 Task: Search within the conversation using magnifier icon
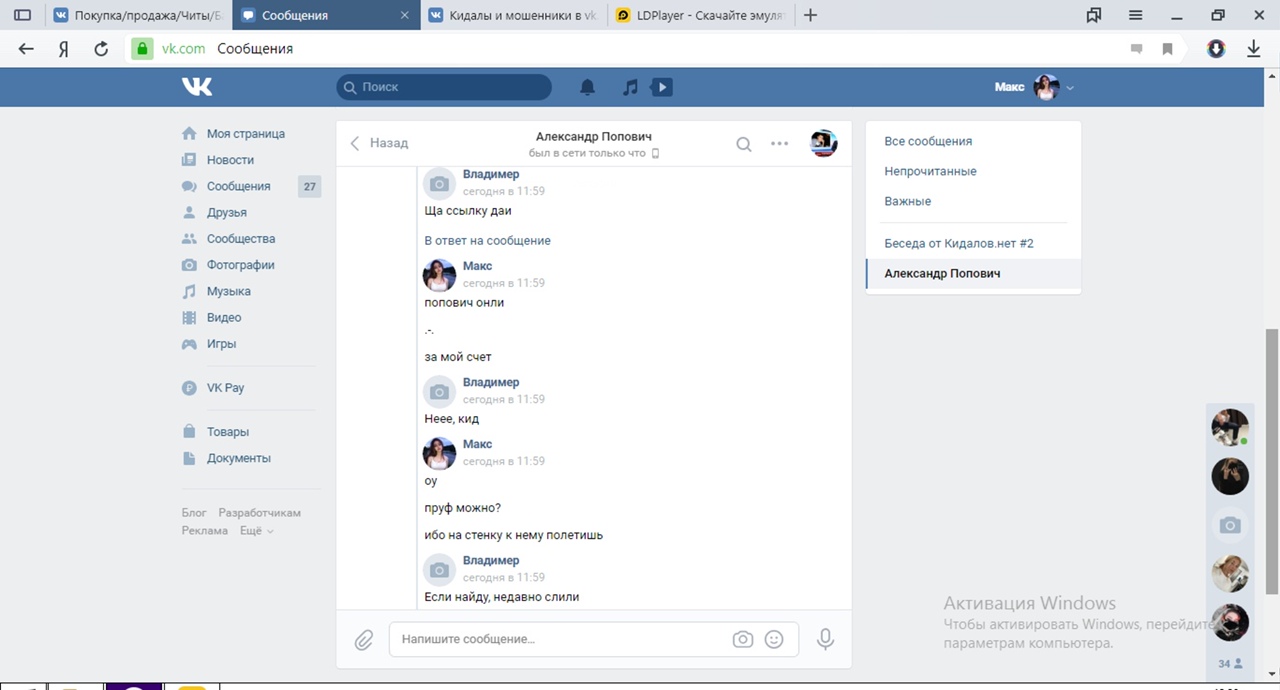click(744, 144)
